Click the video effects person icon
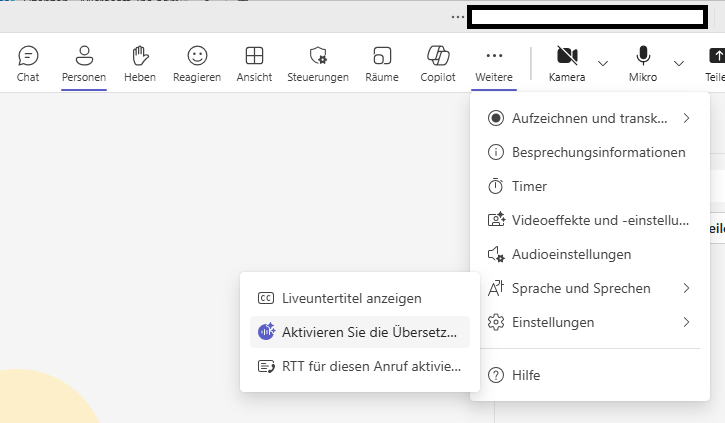The image size is (725, 423). pyautogui.click(x=496, y=220)
